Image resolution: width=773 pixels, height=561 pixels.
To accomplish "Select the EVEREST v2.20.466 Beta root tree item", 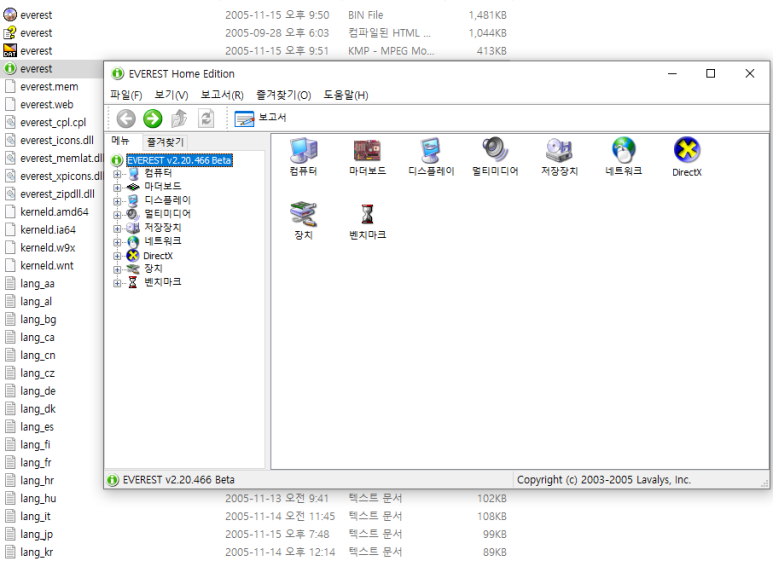I will pos(179,160).
